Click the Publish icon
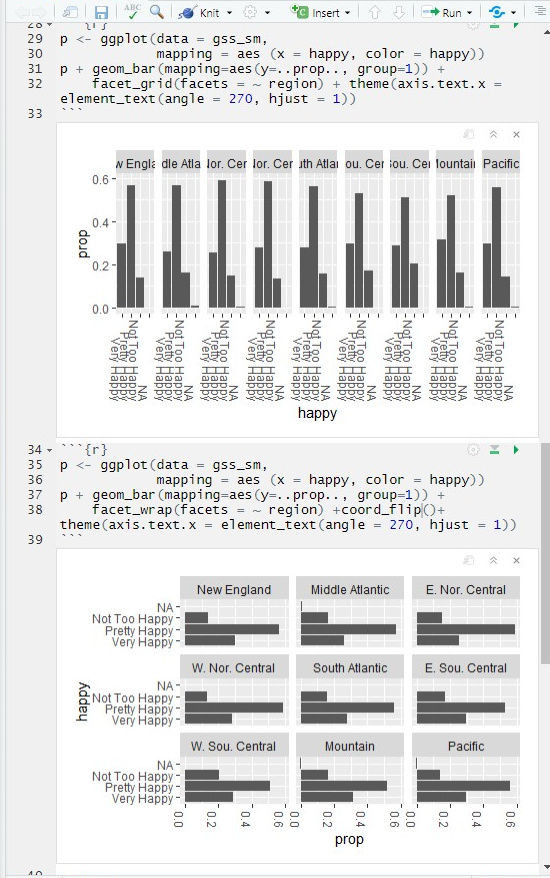550x878 pixels. [x=496, y=12]
